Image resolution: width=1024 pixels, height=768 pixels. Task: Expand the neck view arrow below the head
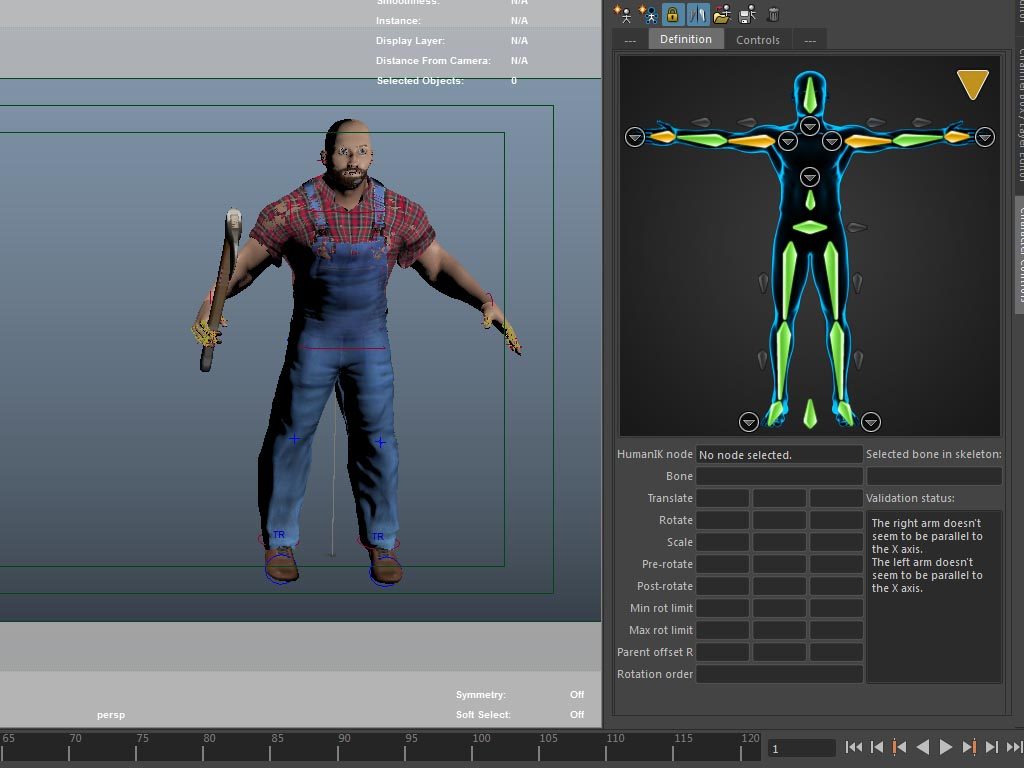point(810,126)
